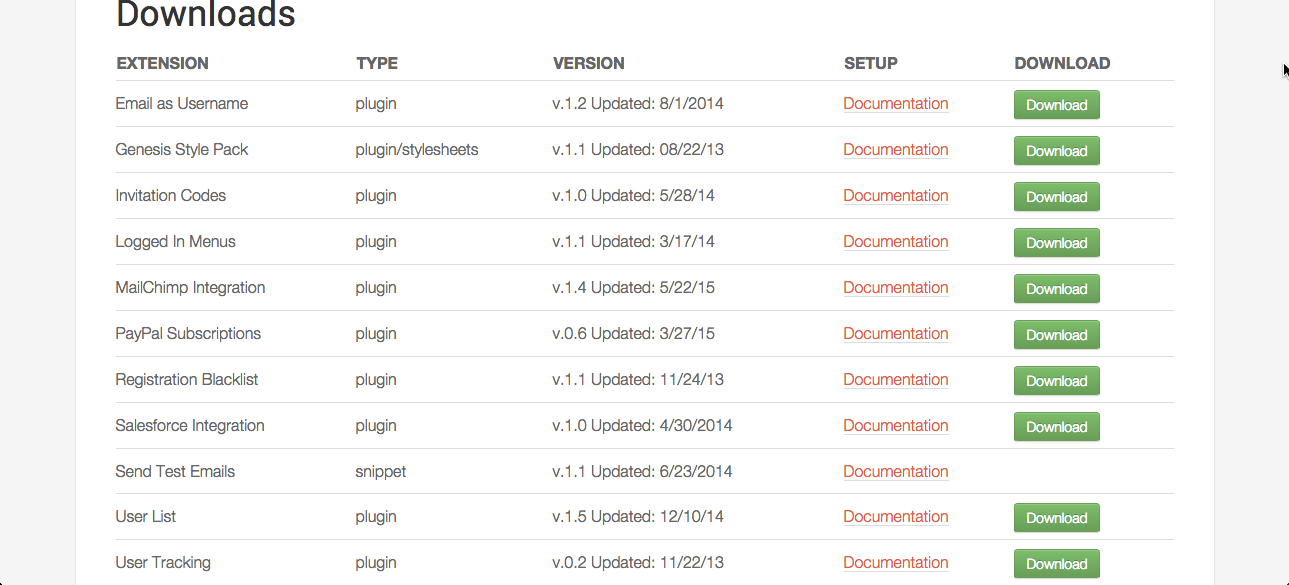View Registration Blacklist Documentation
Image resolution: width=1289 pixels, height=585 pixels.
point(895,380)
